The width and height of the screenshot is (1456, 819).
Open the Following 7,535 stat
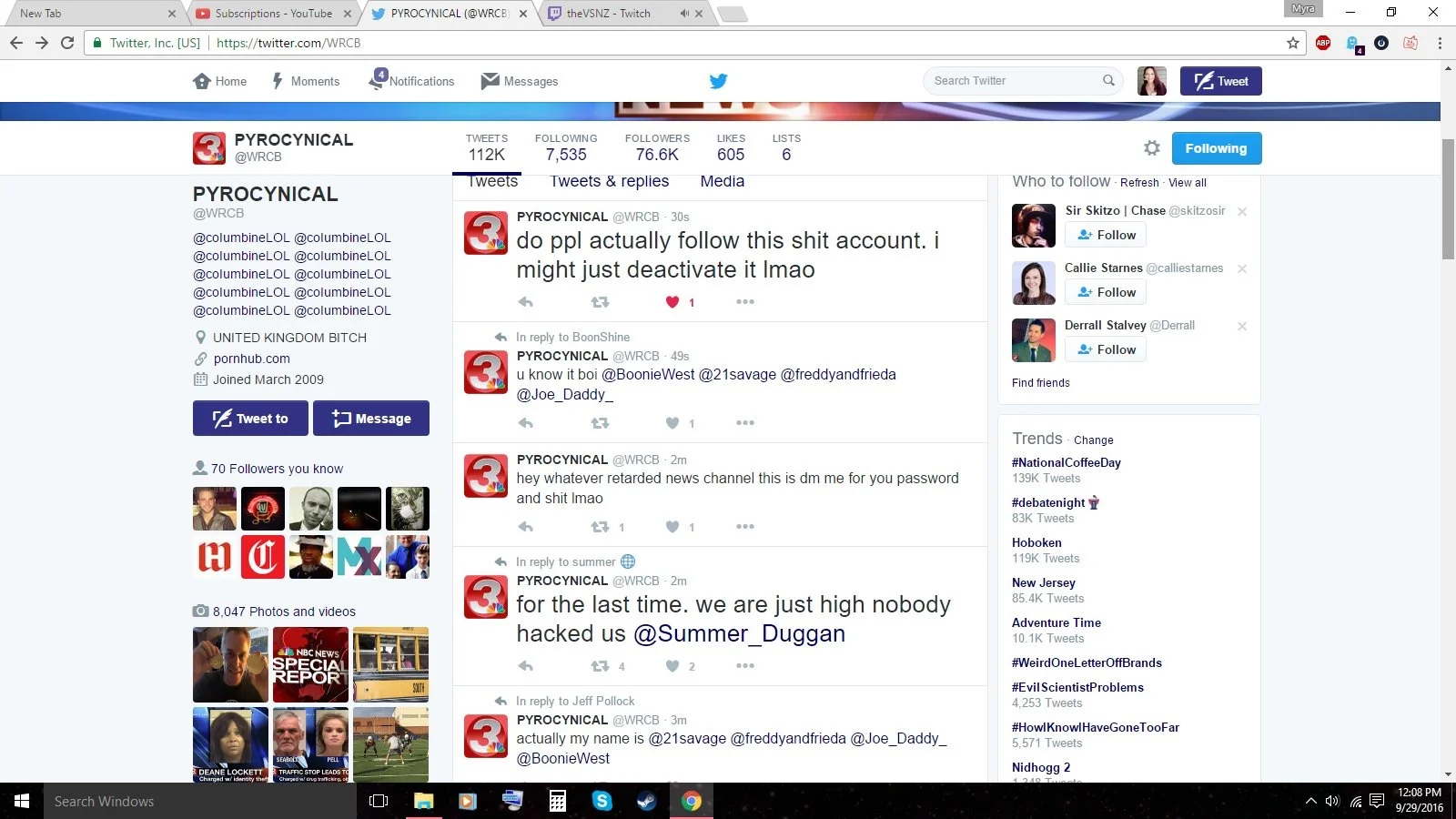click(566, 148)
